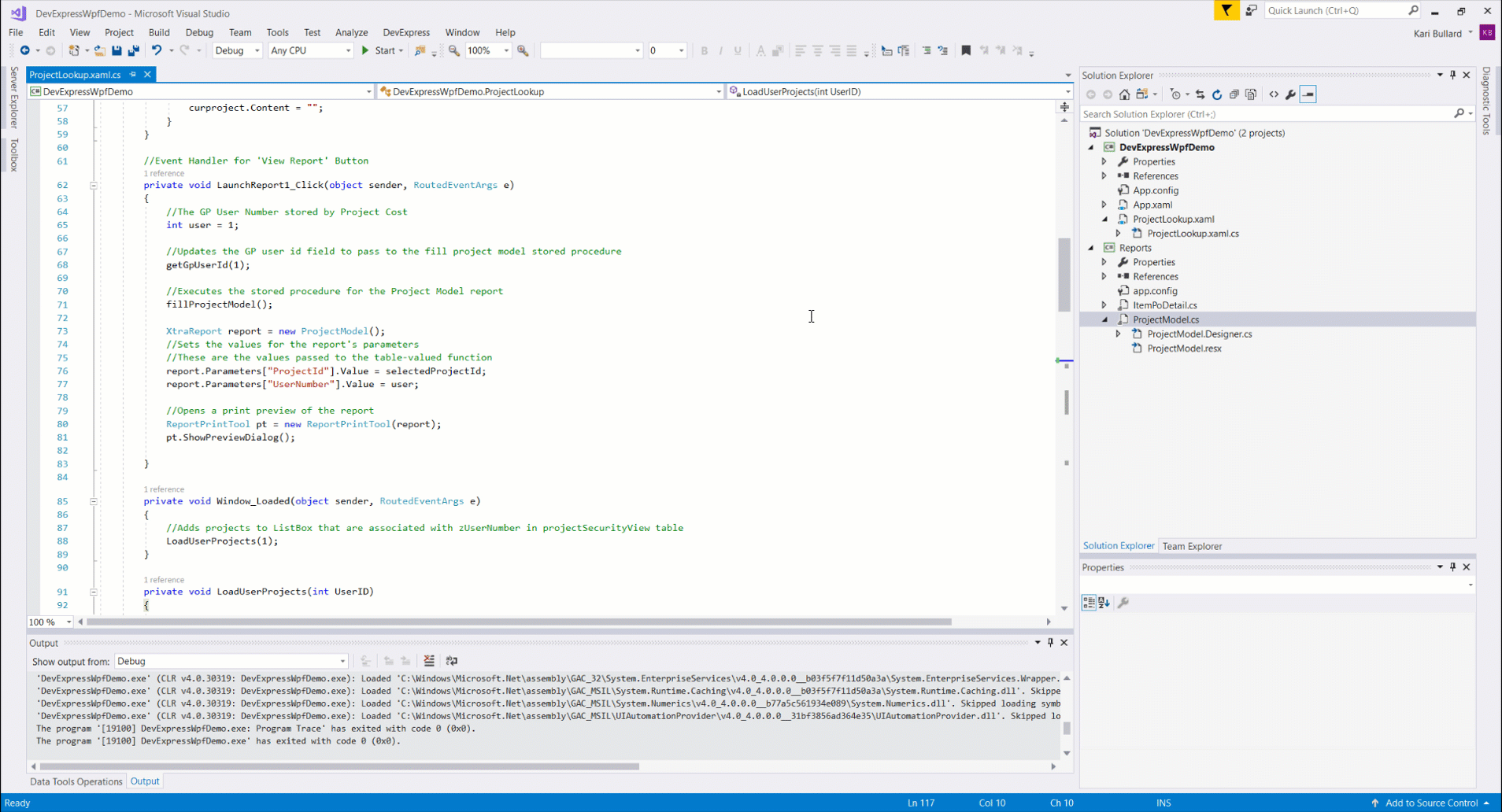Click Categorized icon in Properties panel
Screen dimensions: 1502x812
pyautogui.click(x=1089, y=603)
